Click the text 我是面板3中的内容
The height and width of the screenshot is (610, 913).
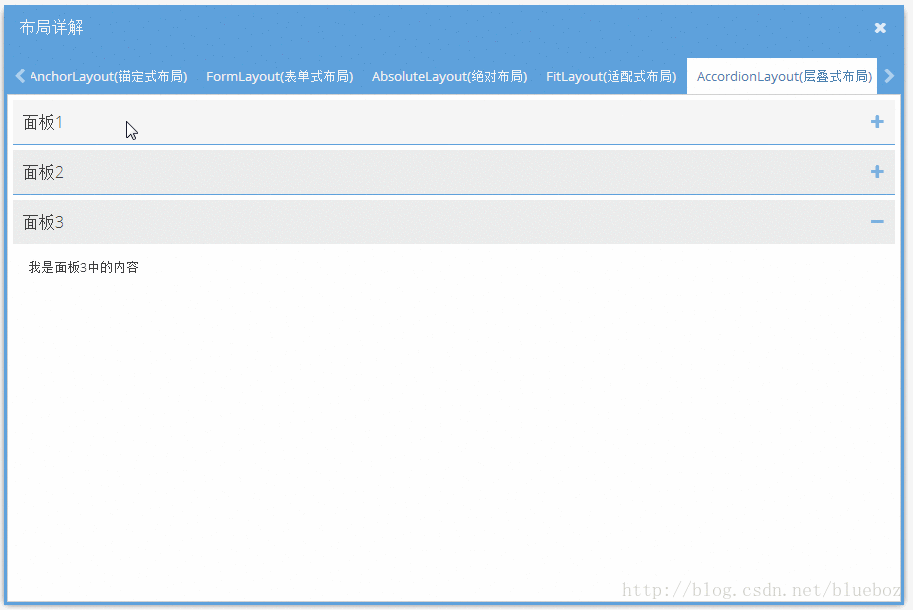click(x=84, y=267)
